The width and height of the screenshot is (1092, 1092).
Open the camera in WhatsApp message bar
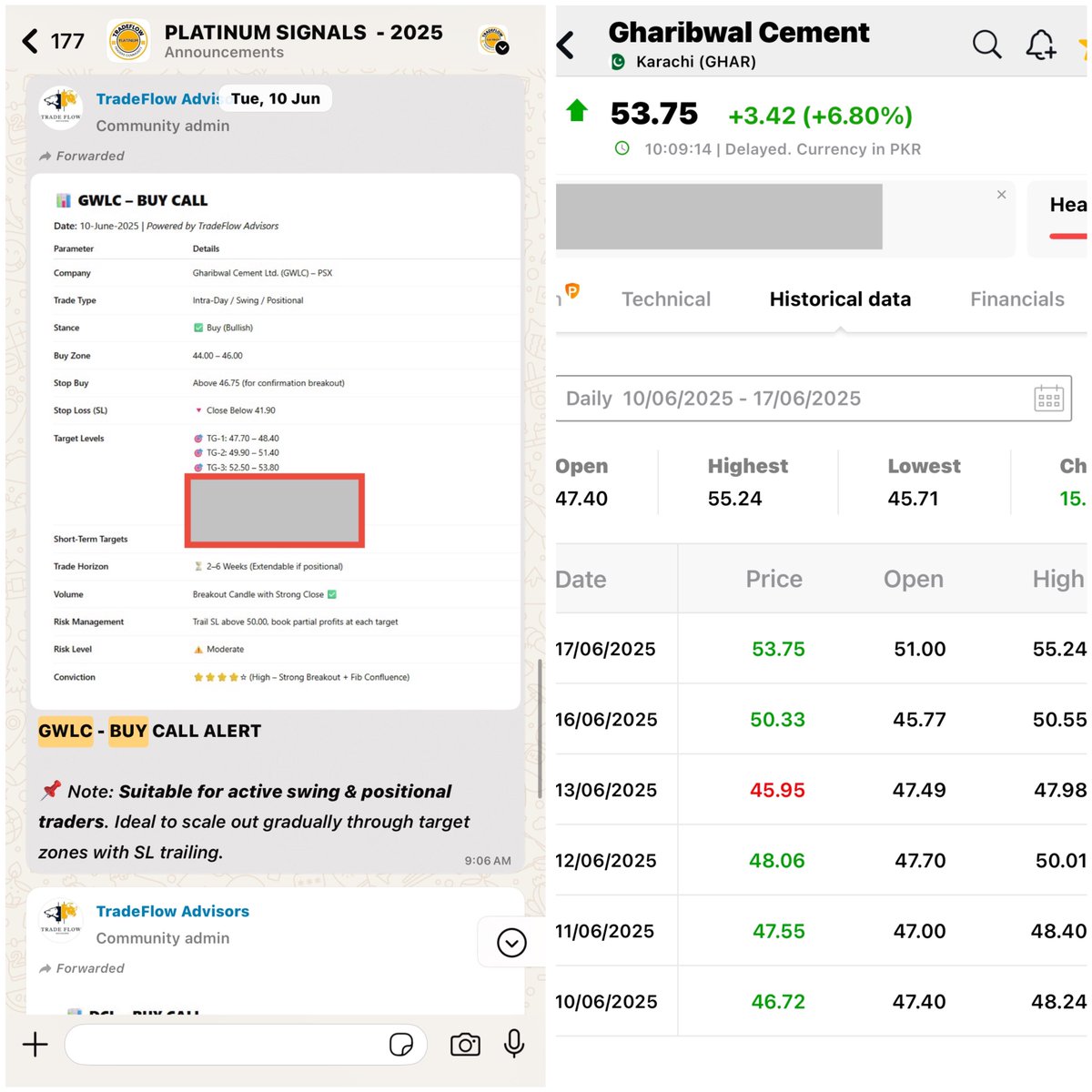(x=465, y=1044)
